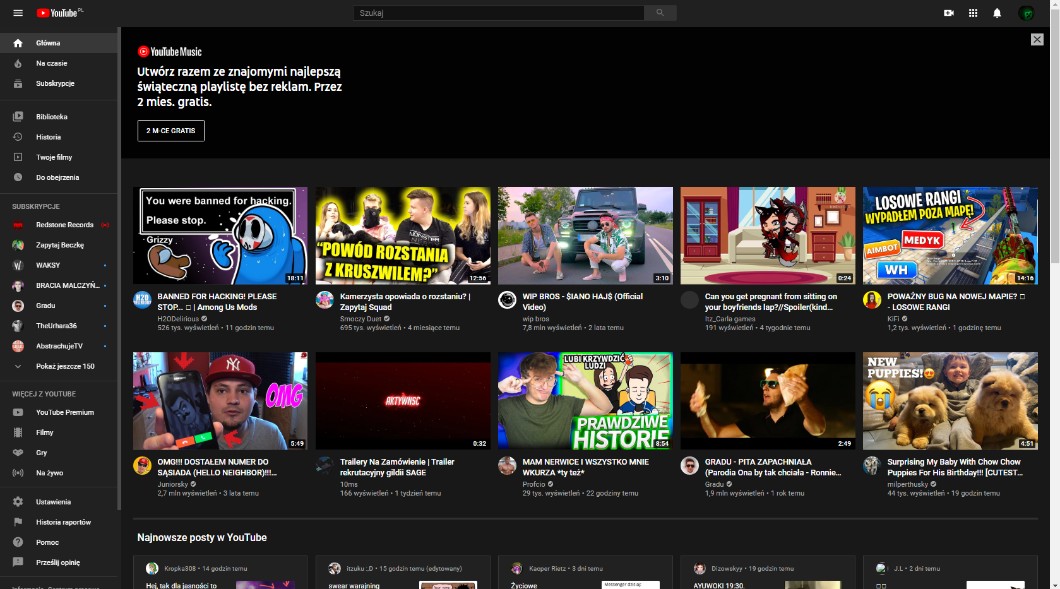Open the hamburger guide menu
The height and width of the screenshot is (589, 1060).
point(18,13)
